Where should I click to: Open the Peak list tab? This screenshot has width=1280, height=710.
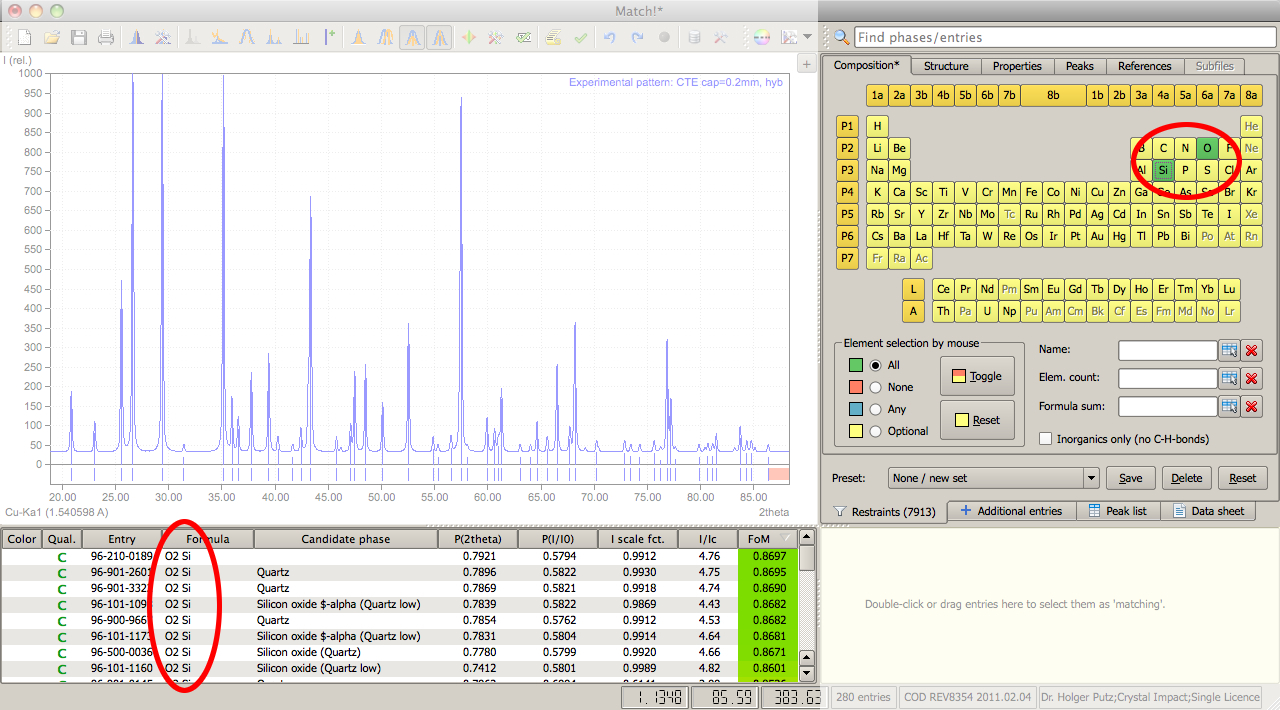click(x=1117, y=511)
